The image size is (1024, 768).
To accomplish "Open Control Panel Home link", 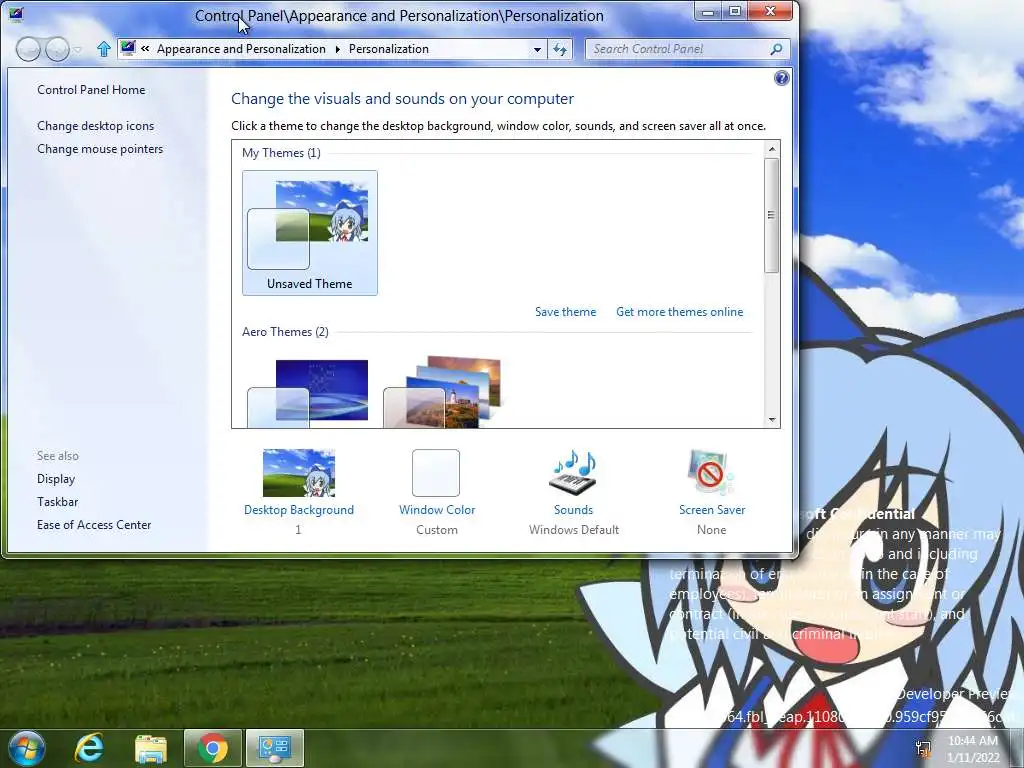I will (x=91, y=90).
